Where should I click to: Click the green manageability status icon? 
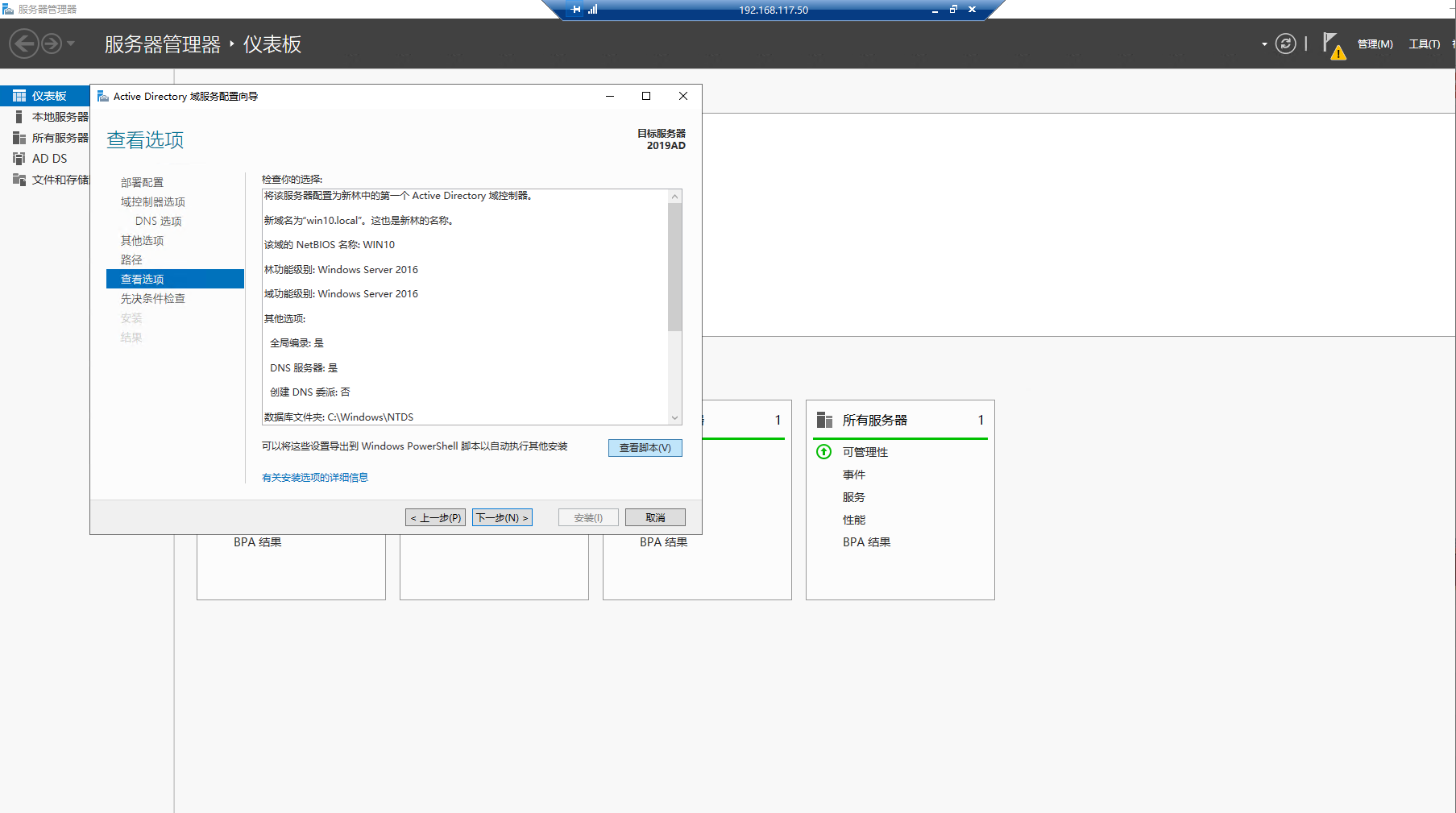click(x=823, y=452)
